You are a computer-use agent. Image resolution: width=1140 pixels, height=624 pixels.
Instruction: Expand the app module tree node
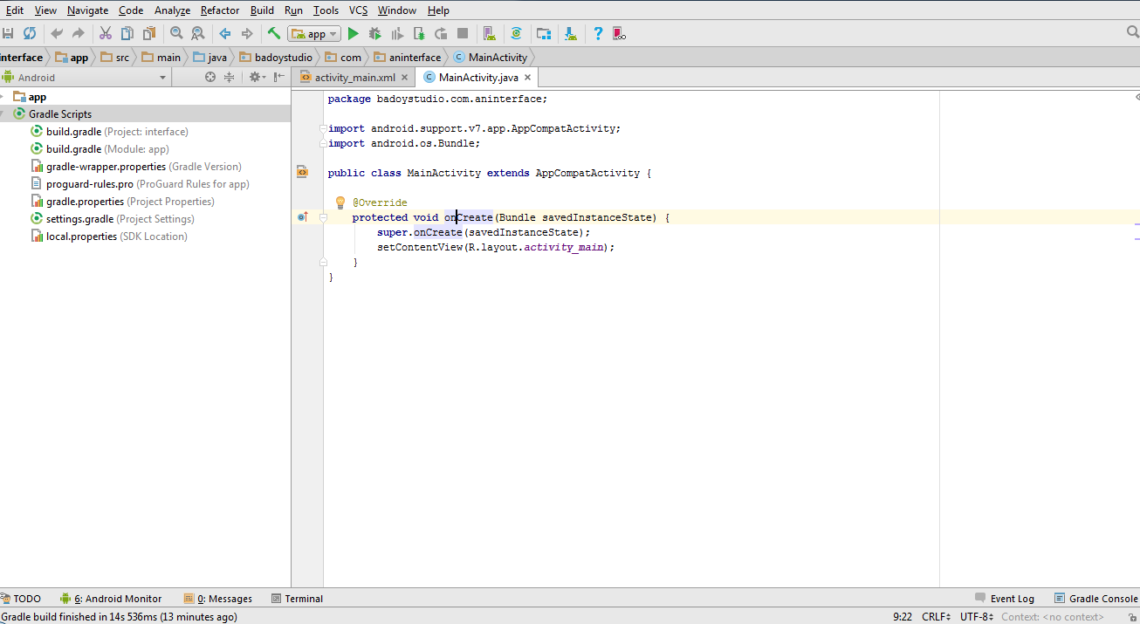[x=3, y=97]
